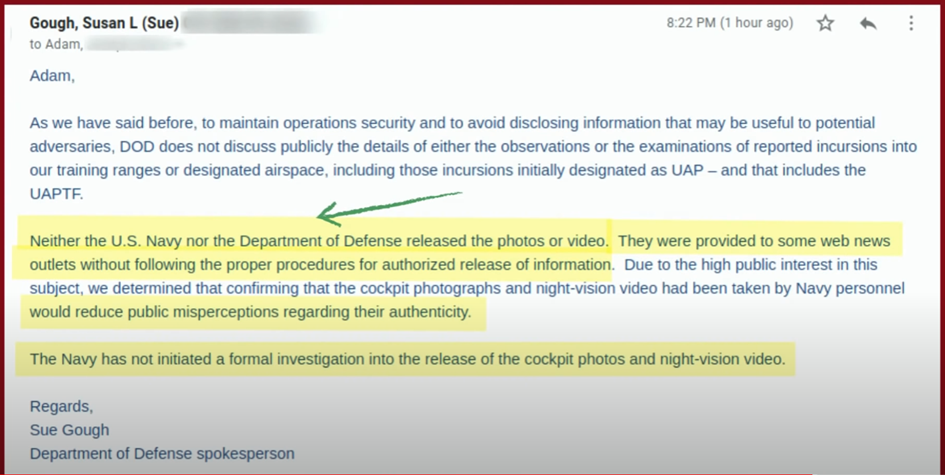Click the 'Sue Gough' signature name

click(69, 430)
